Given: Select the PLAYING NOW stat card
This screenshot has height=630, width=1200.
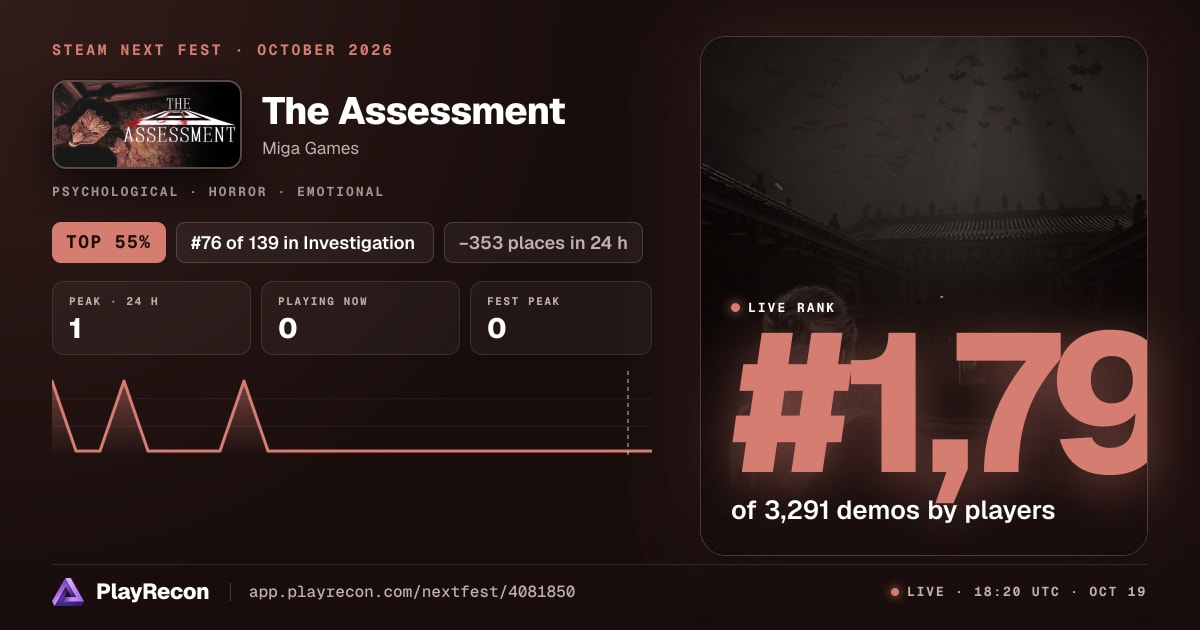Looking at the screenshot, I should pos(360,318).
